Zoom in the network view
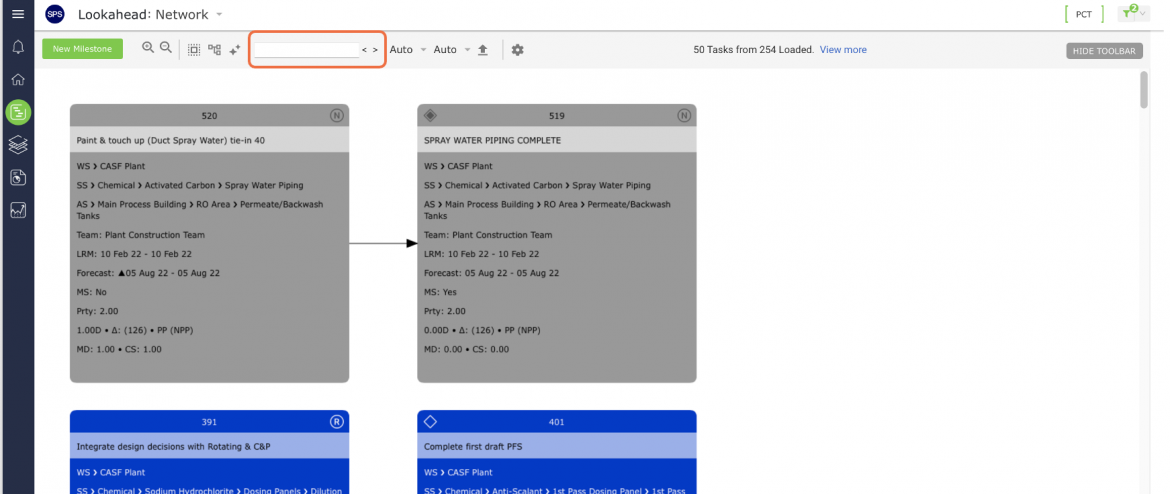Screen dimensions: 1170x494 click(148, 49)
